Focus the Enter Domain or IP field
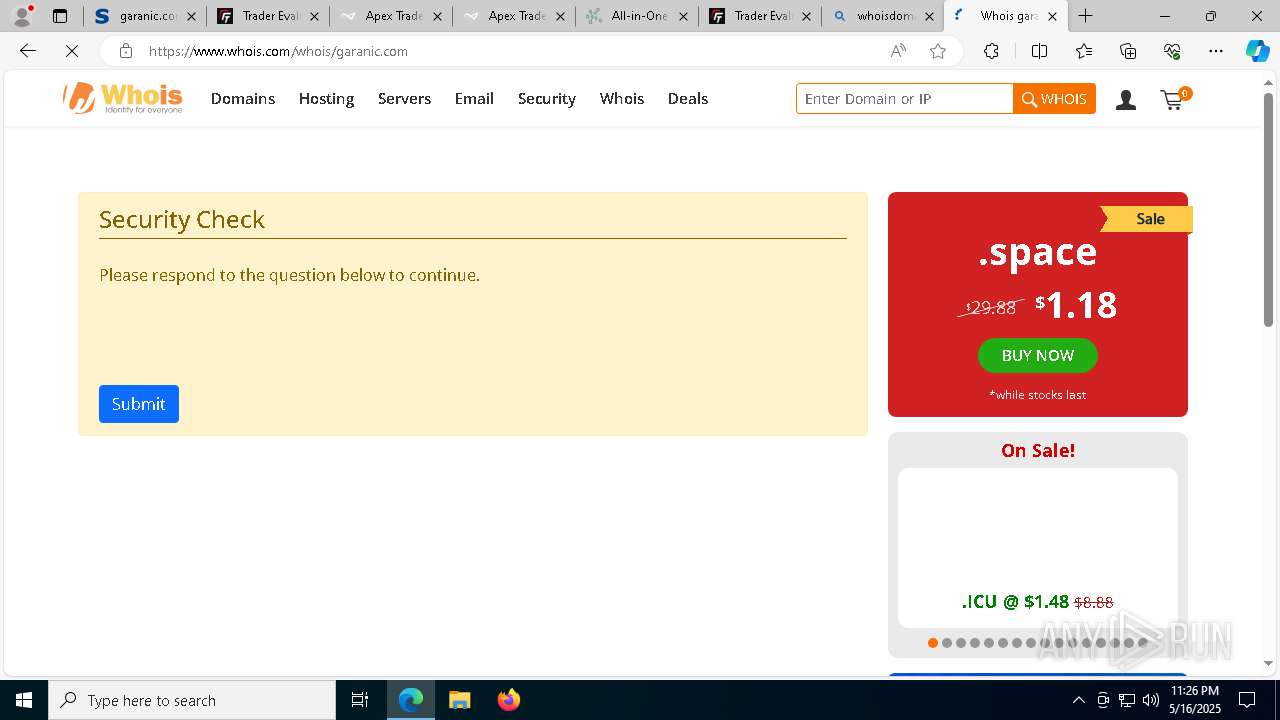1280x720 pixels. point(905,99)
